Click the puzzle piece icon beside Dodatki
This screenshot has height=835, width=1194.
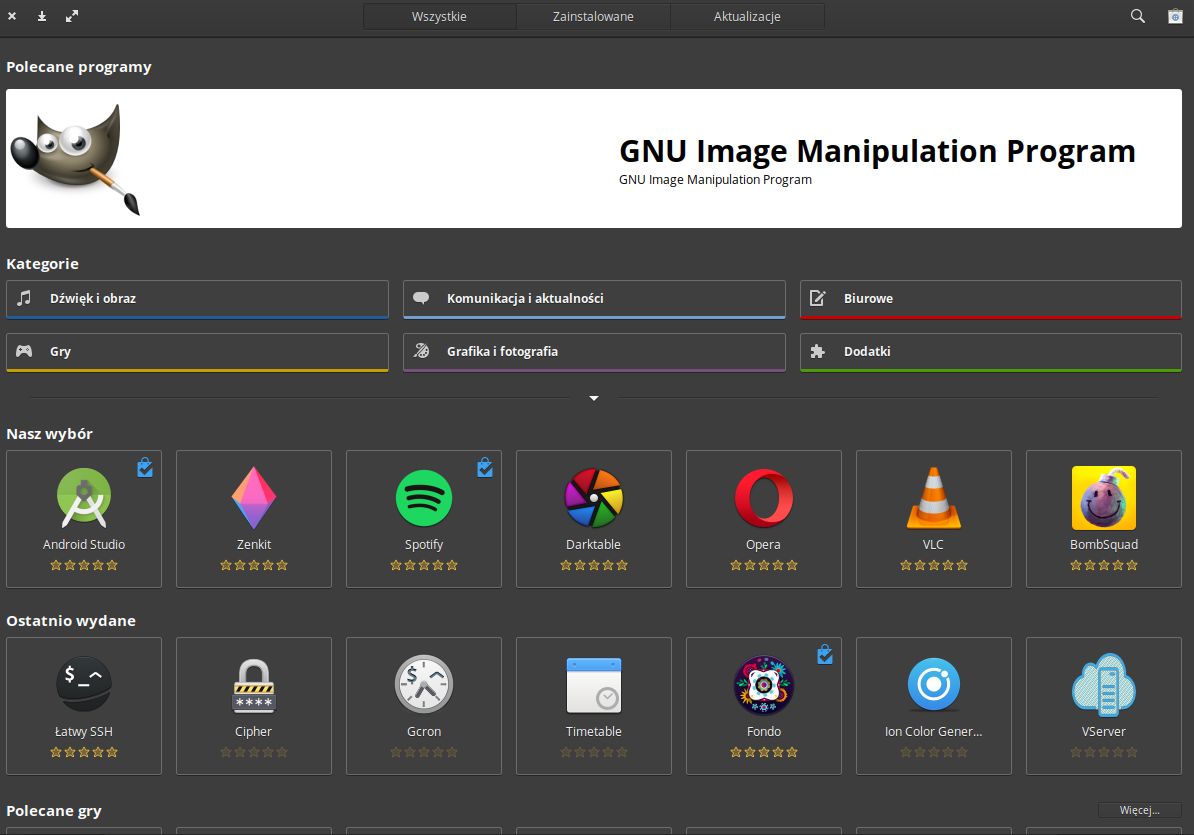(818, 351)
